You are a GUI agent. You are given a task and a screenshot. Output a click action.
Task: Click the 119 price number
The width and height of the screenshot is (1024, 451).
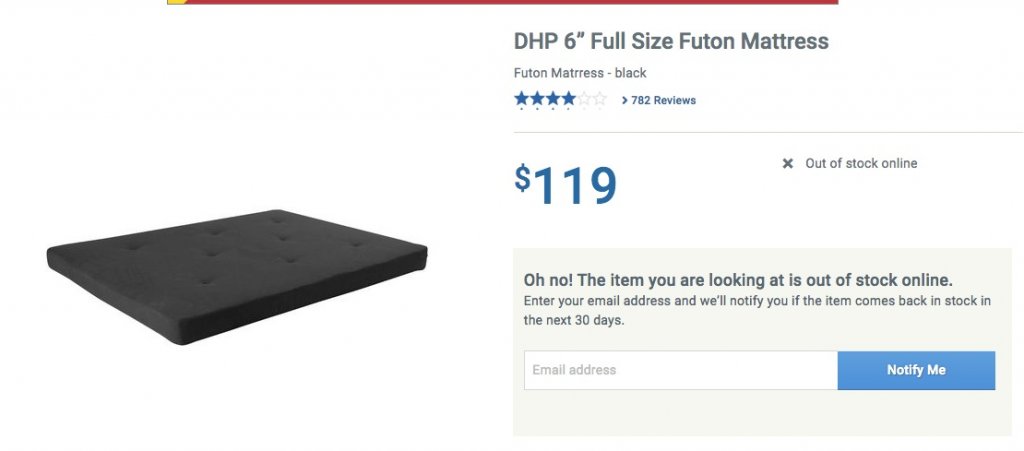tap(575, 186)
